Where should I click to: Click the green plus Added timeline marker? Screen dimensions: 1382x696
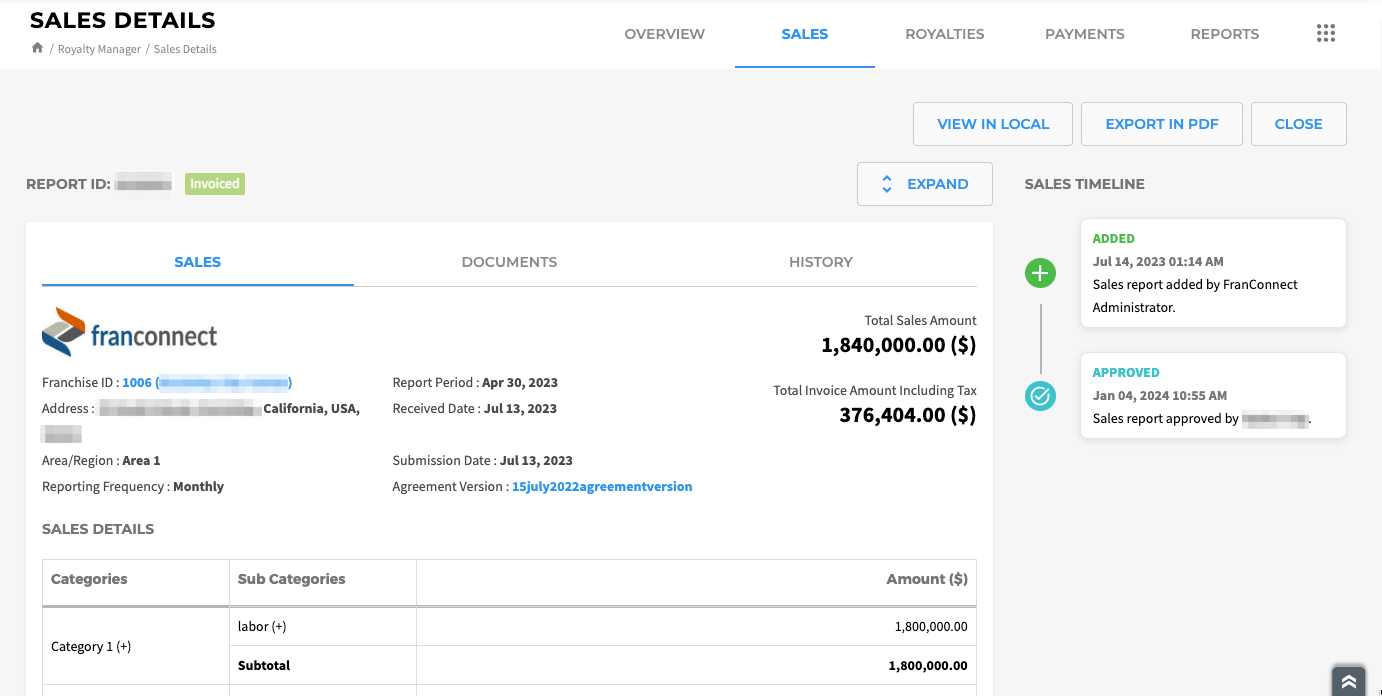(1041, 272)
